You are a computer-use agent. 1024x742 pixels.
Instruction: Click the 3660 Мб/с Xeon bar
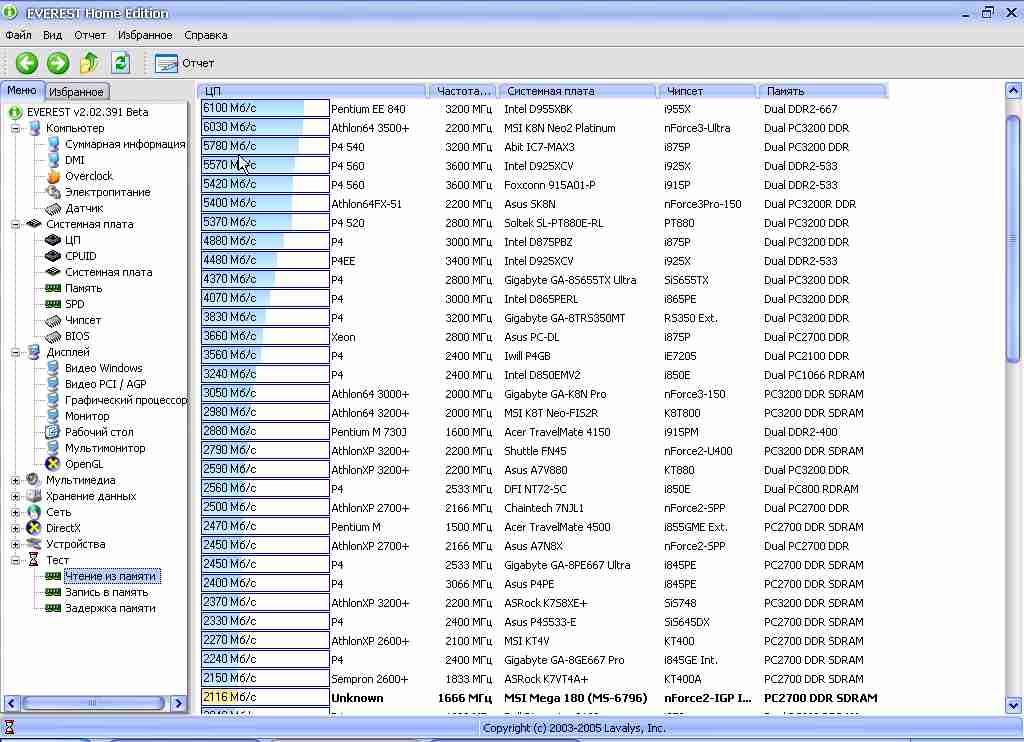click(265, 336)
